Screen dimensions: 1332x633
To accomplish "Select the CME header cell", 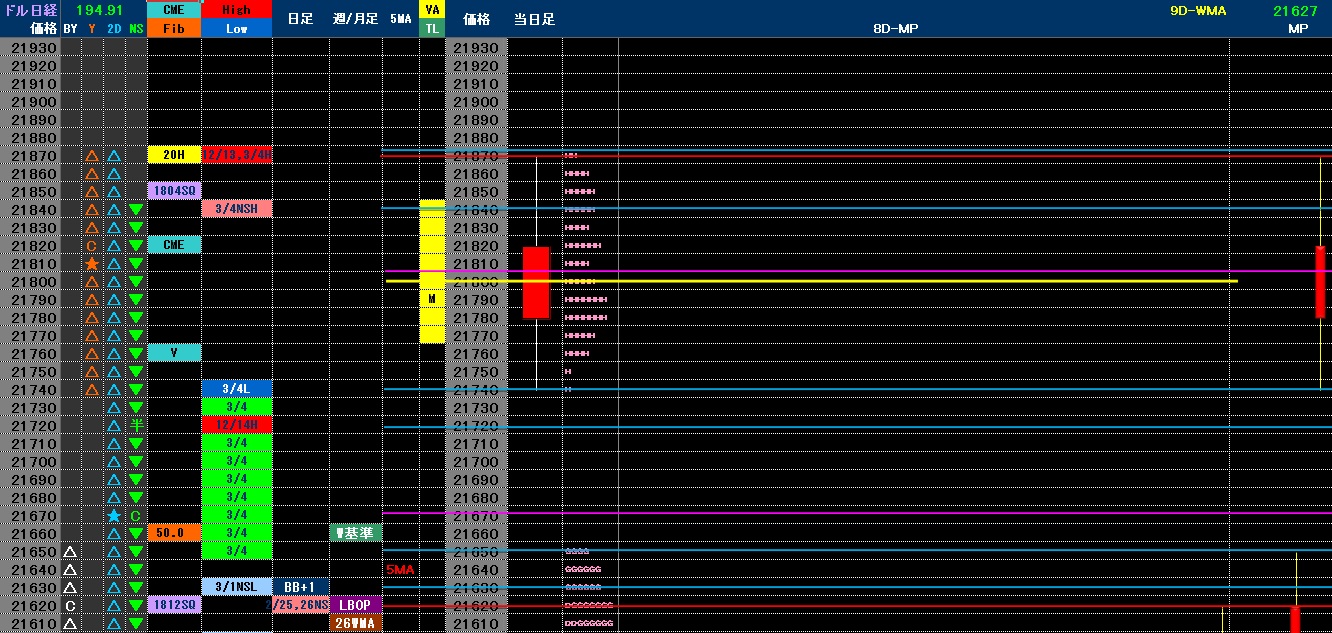I will click(174, 10).
